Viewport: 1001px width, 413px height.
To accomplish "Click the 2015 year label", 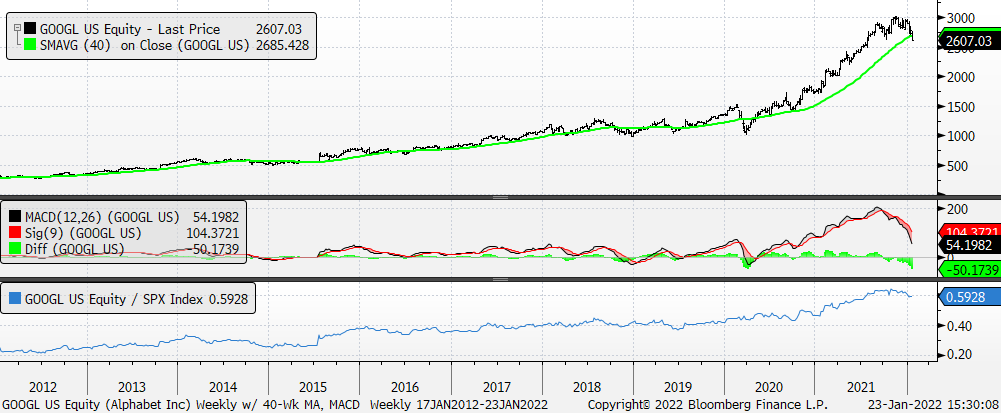I will click(x=313, y=387).
